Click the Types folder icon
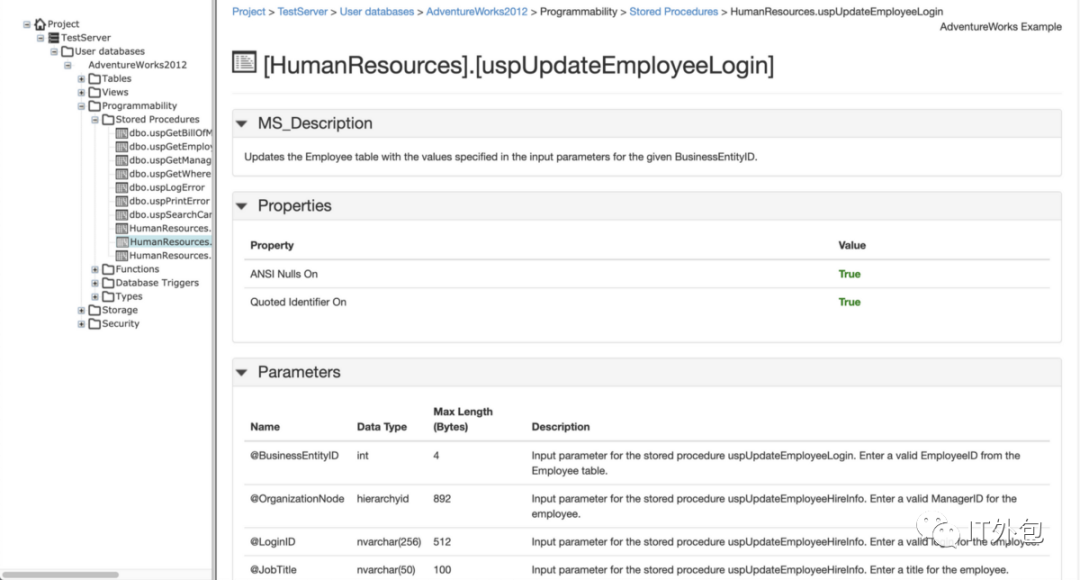 (x=108, y=297)
